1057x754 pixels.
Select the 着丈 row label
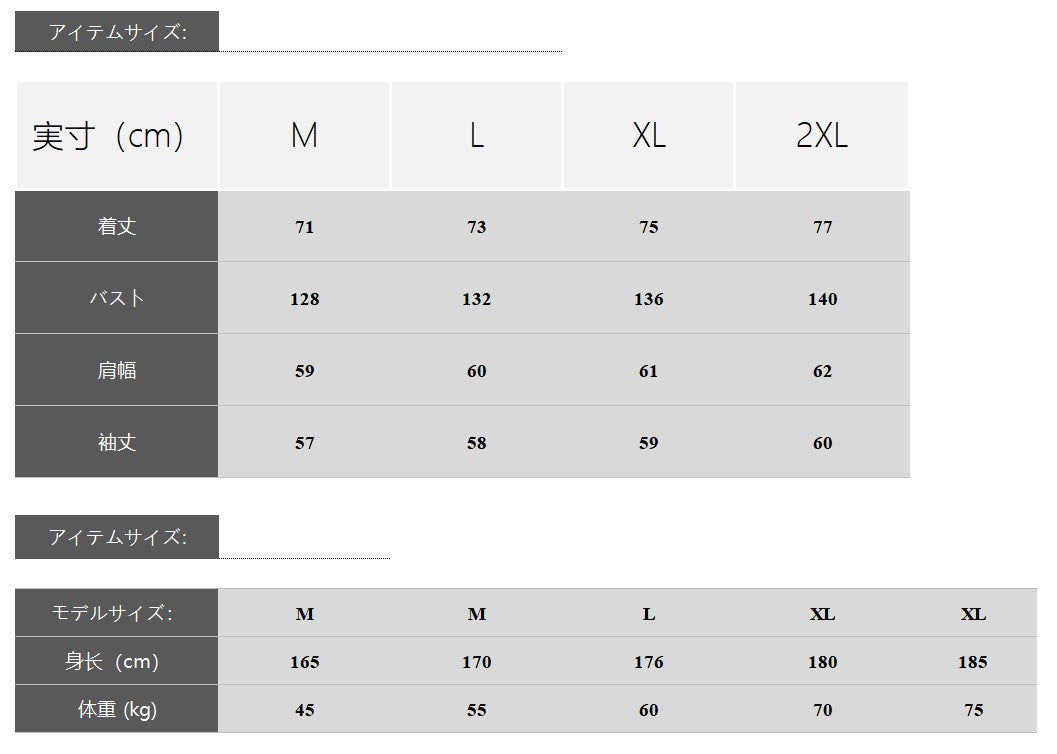click(x=117, y=227)
